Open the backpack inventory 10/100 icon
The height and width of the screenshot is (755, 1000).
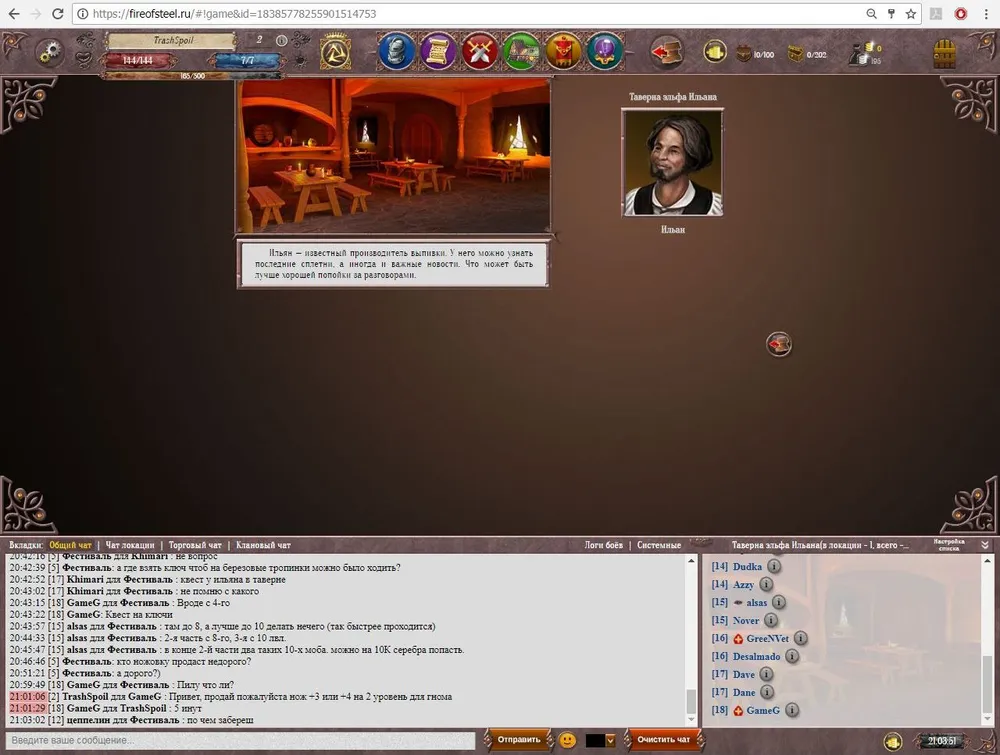(x=744, y=54)
